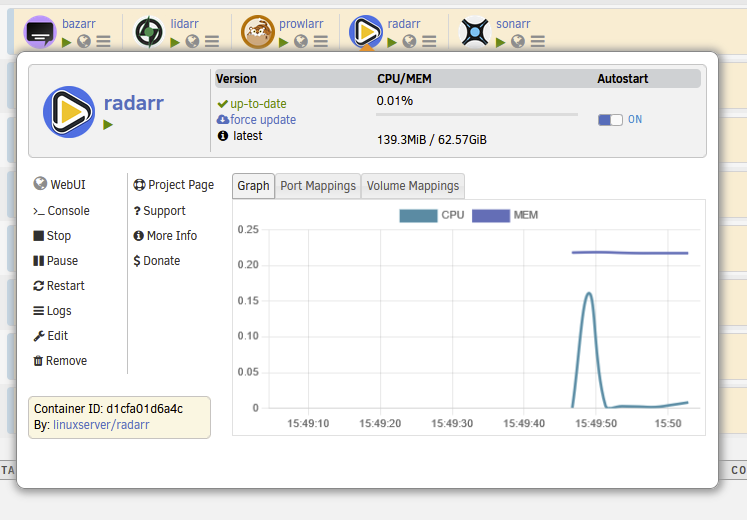Image resolution: width=747 pixels, height=520 pixels.
Task: Click the sonarr container icon
Action: [x=474, y=32]
